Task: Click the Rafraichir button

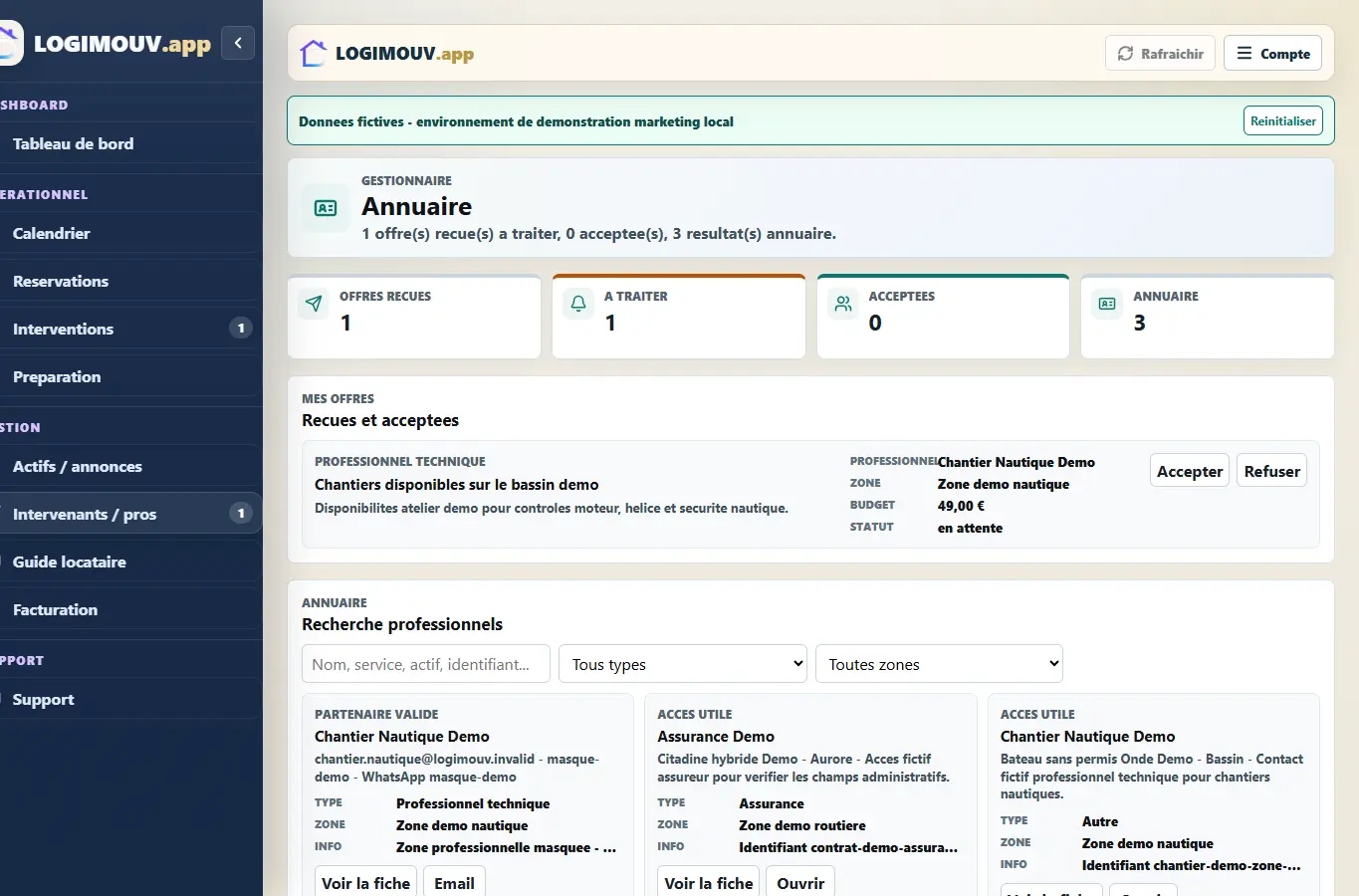Action: point(1160,54)
